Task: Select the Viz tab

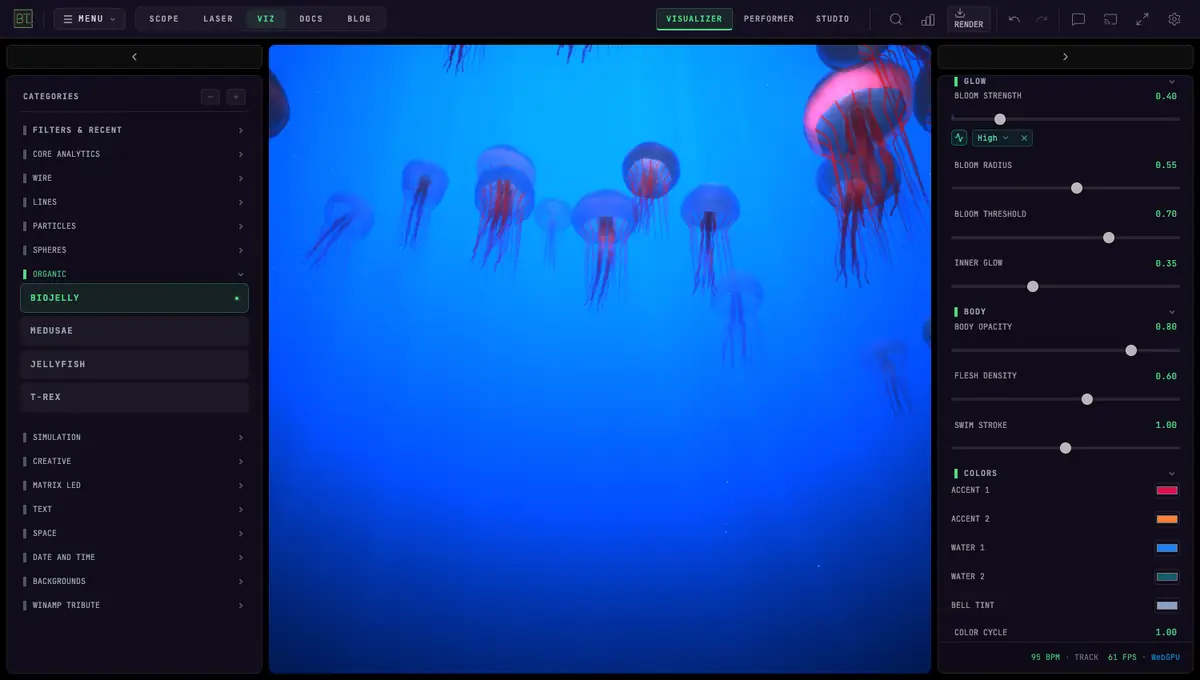Action: pyautogui.click(x=266, y=19)
